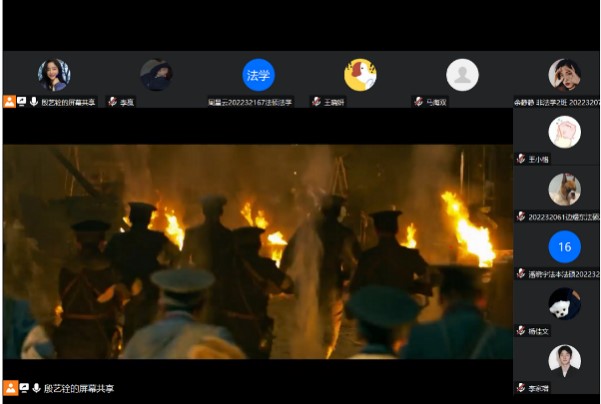Click the screen share icon below the video
Viewport: 601px width, 404px height.
tap(23, 388)
